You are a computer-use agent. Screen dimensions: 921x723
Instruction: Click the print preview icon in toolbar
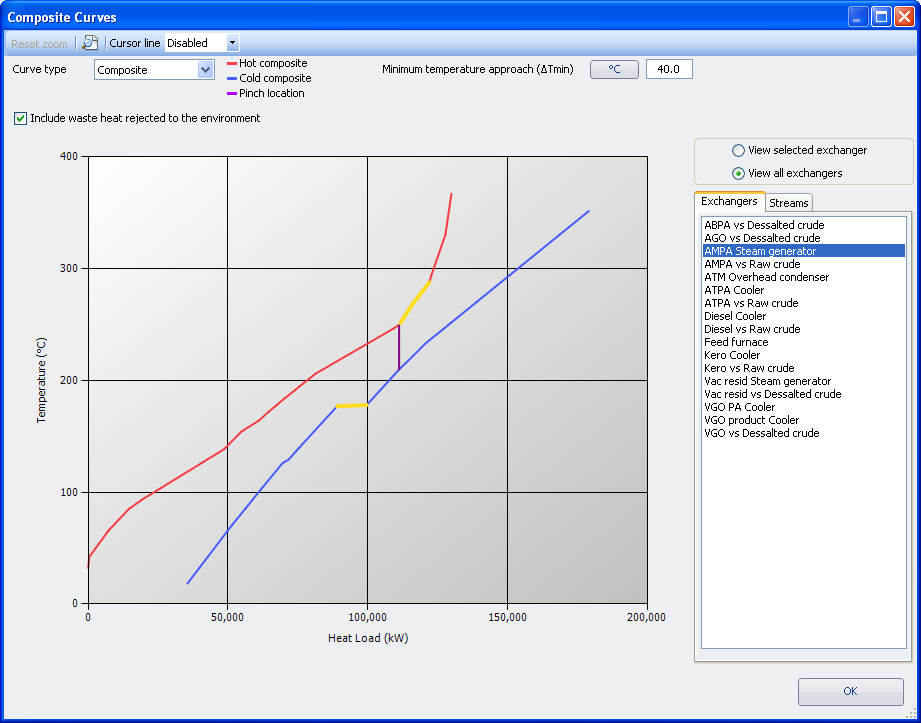click(x=90, y=43)
